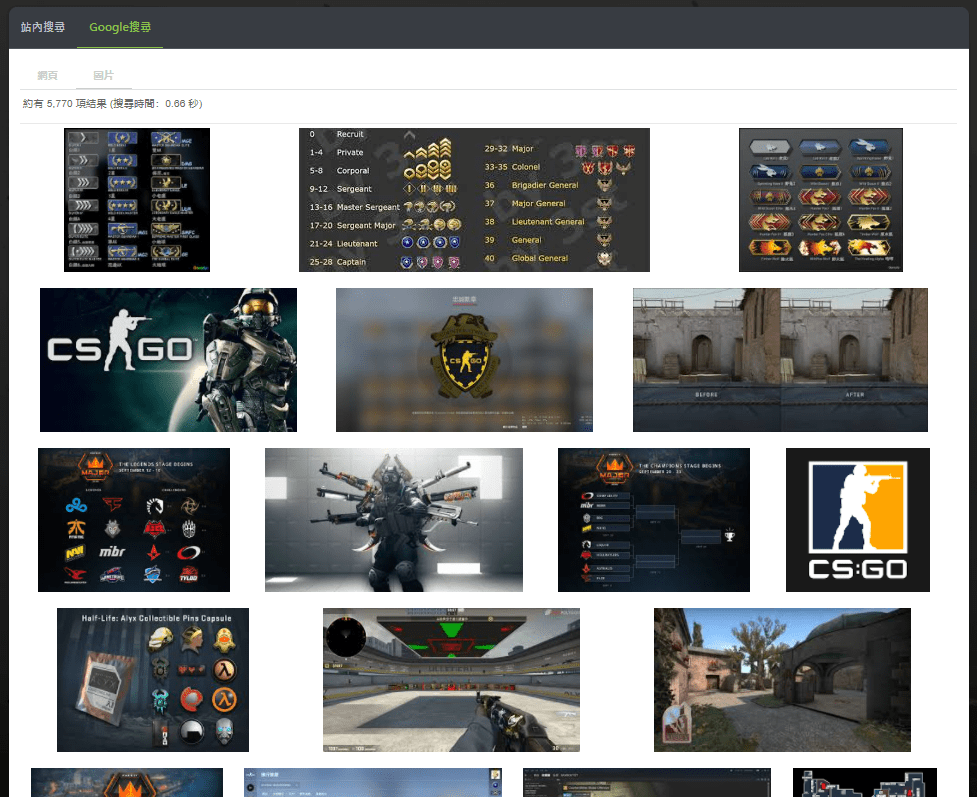Open the cut-off Major crown logo thumbnail in the last row

(127, 783)
